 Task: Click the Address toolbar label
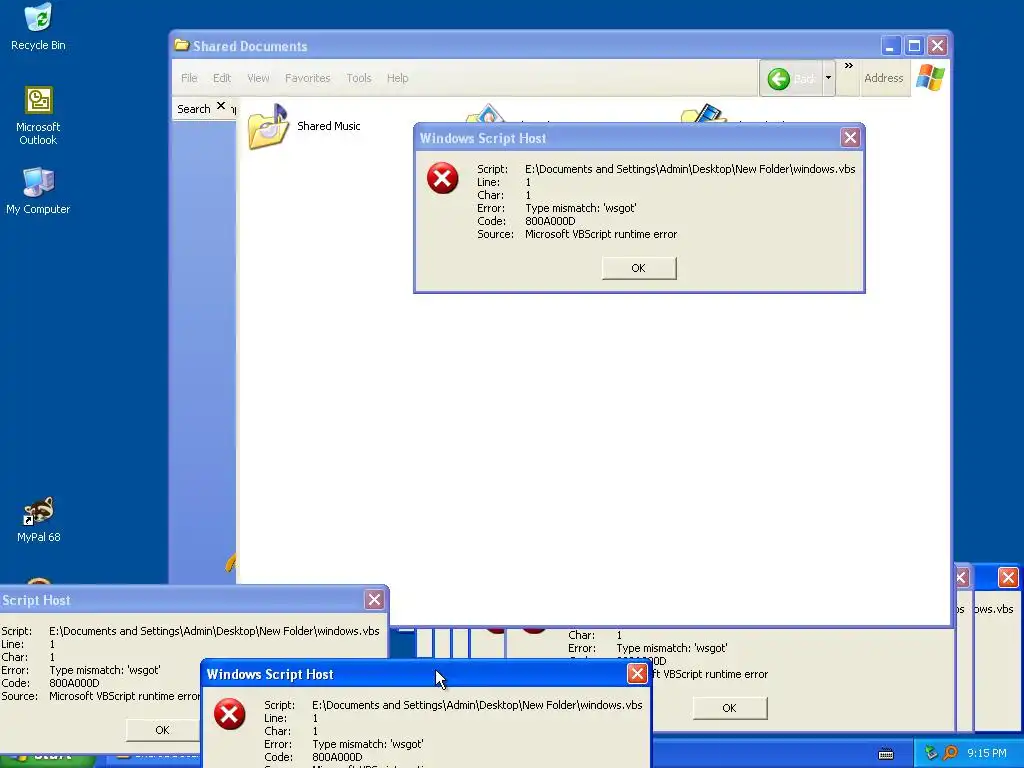tap(884, 78)
